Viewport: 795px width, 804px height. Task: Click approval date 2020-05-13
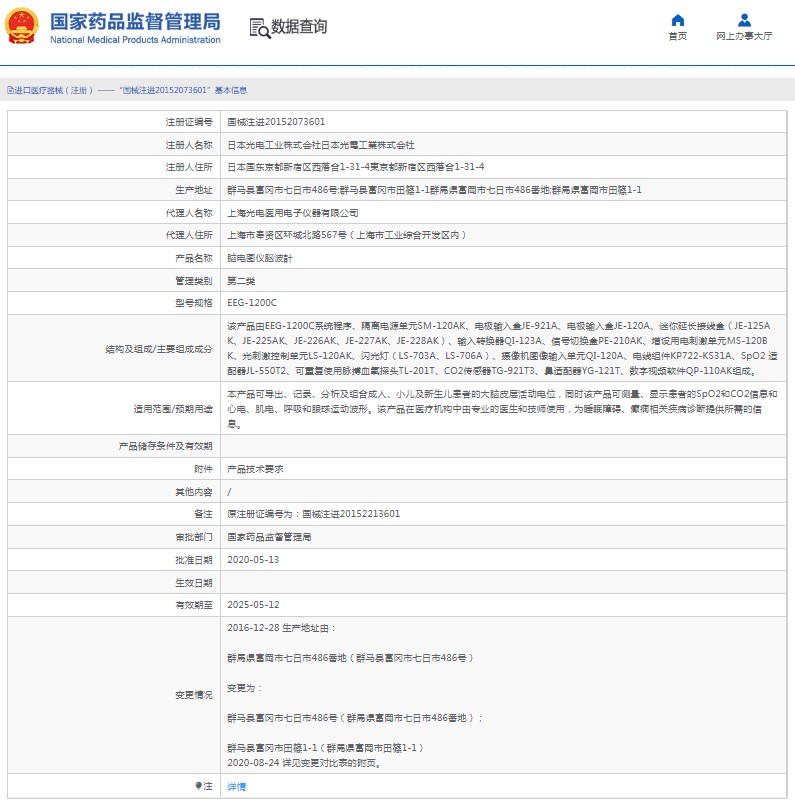pos(253,559)
